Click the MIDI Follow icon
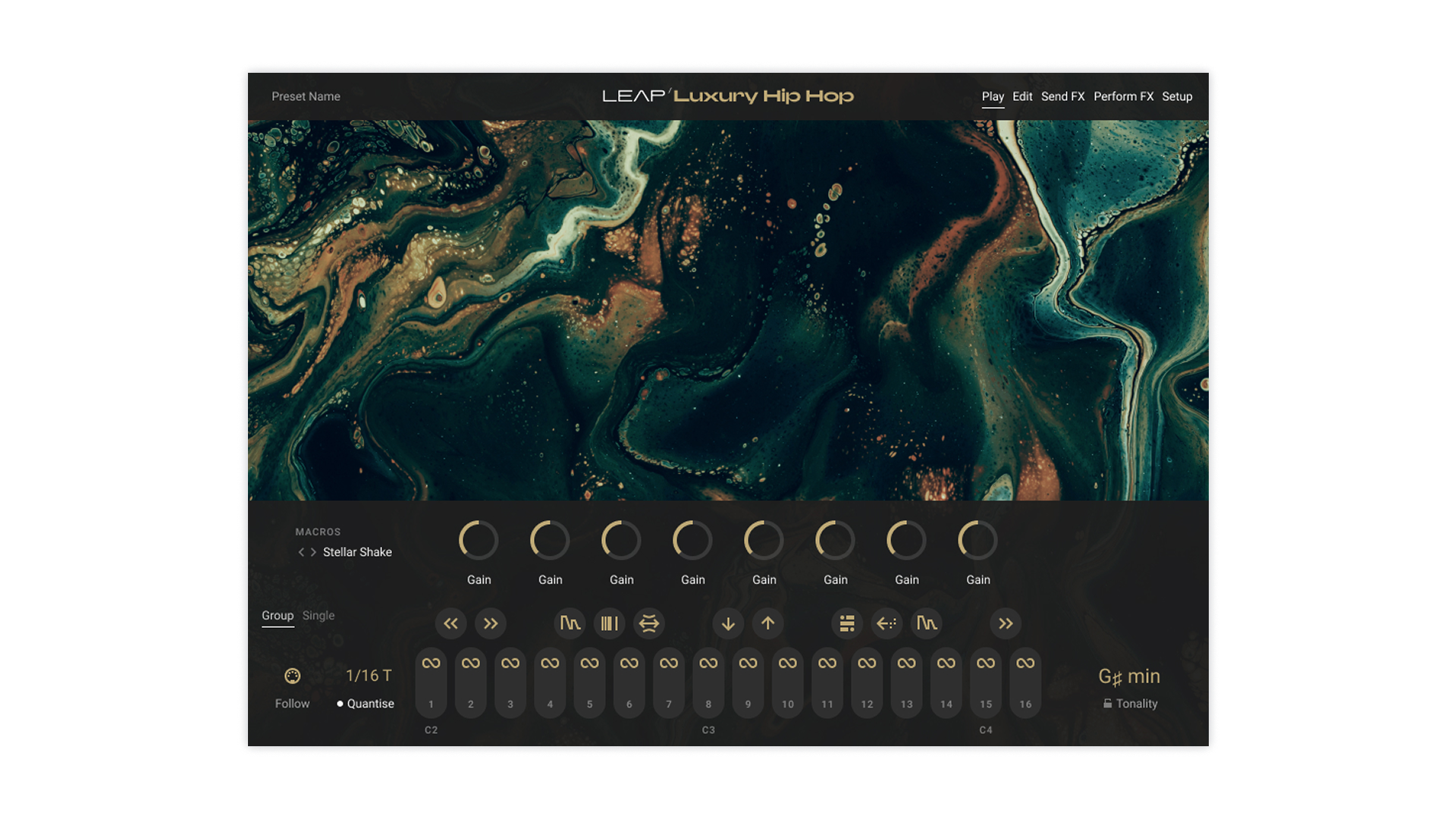The width and height of the screenshot is (1456, 819). tap(292, 676)
